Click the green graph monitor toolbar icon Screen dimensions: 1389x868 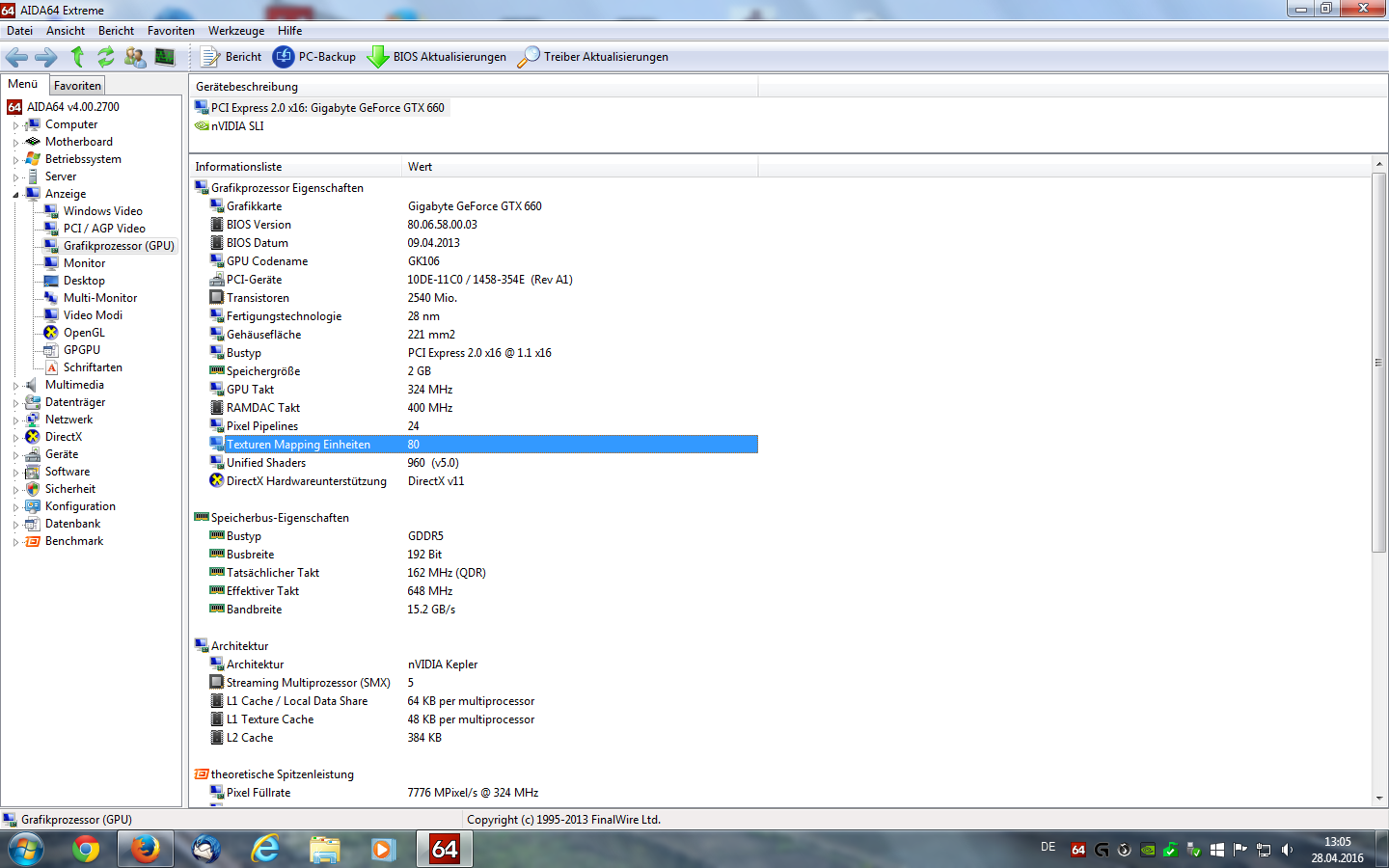[165, 57]
